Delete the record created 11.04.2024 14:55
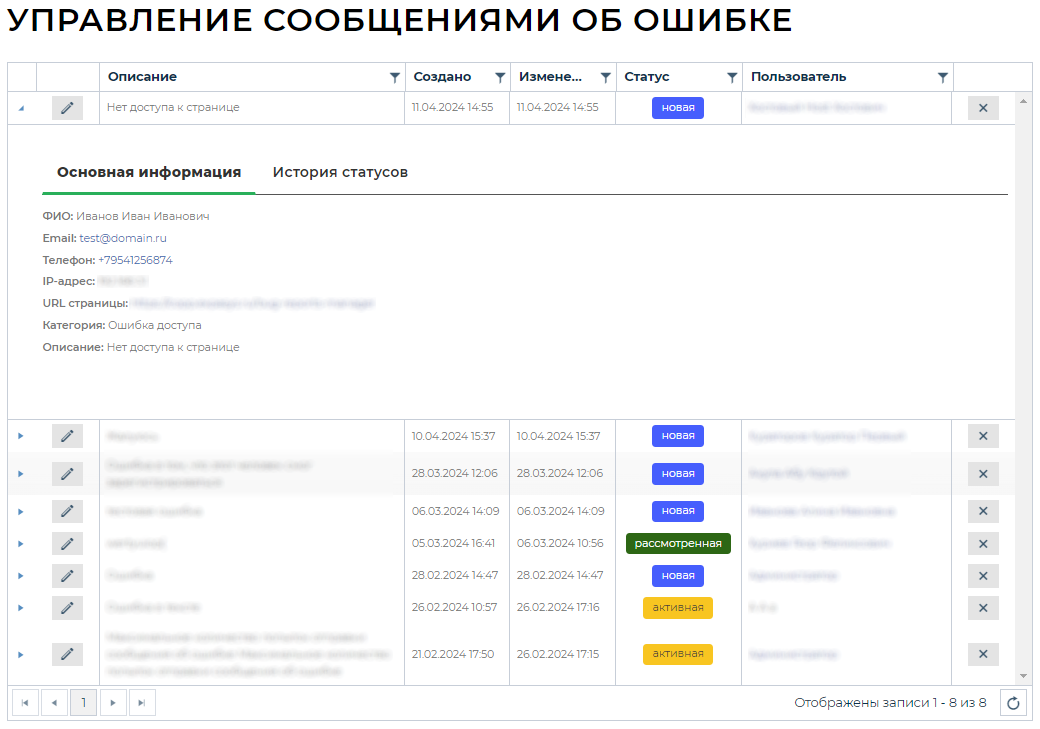1040x729 pixels. [x=982, y=108]
